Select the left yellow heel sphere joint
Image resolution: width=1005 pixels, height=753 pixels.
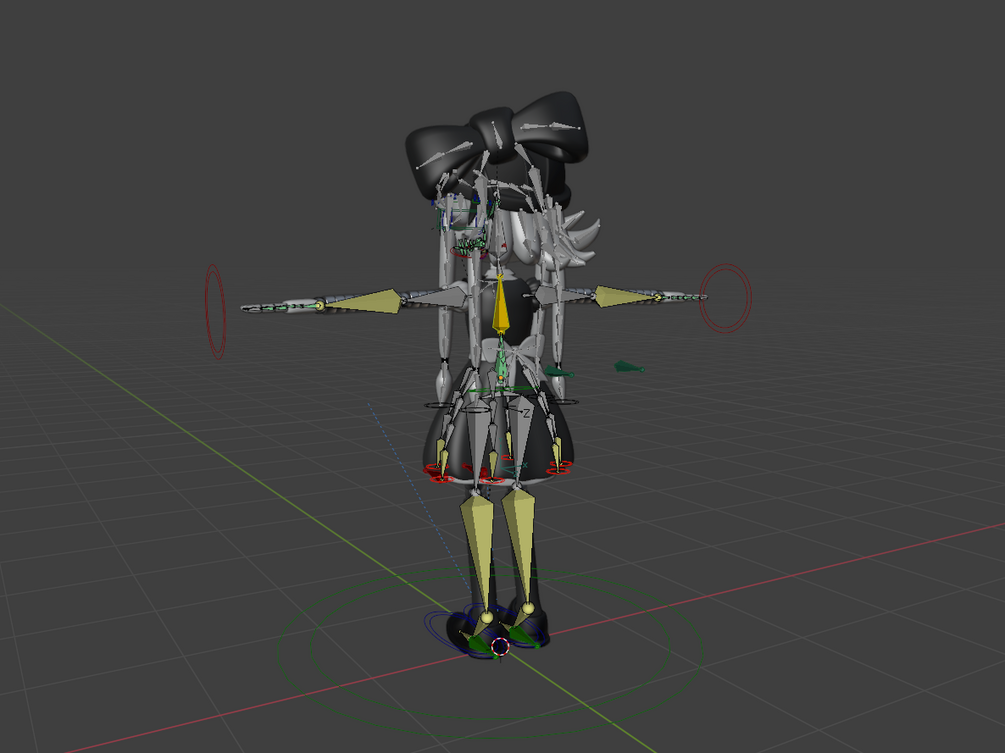tap(486, 618)
